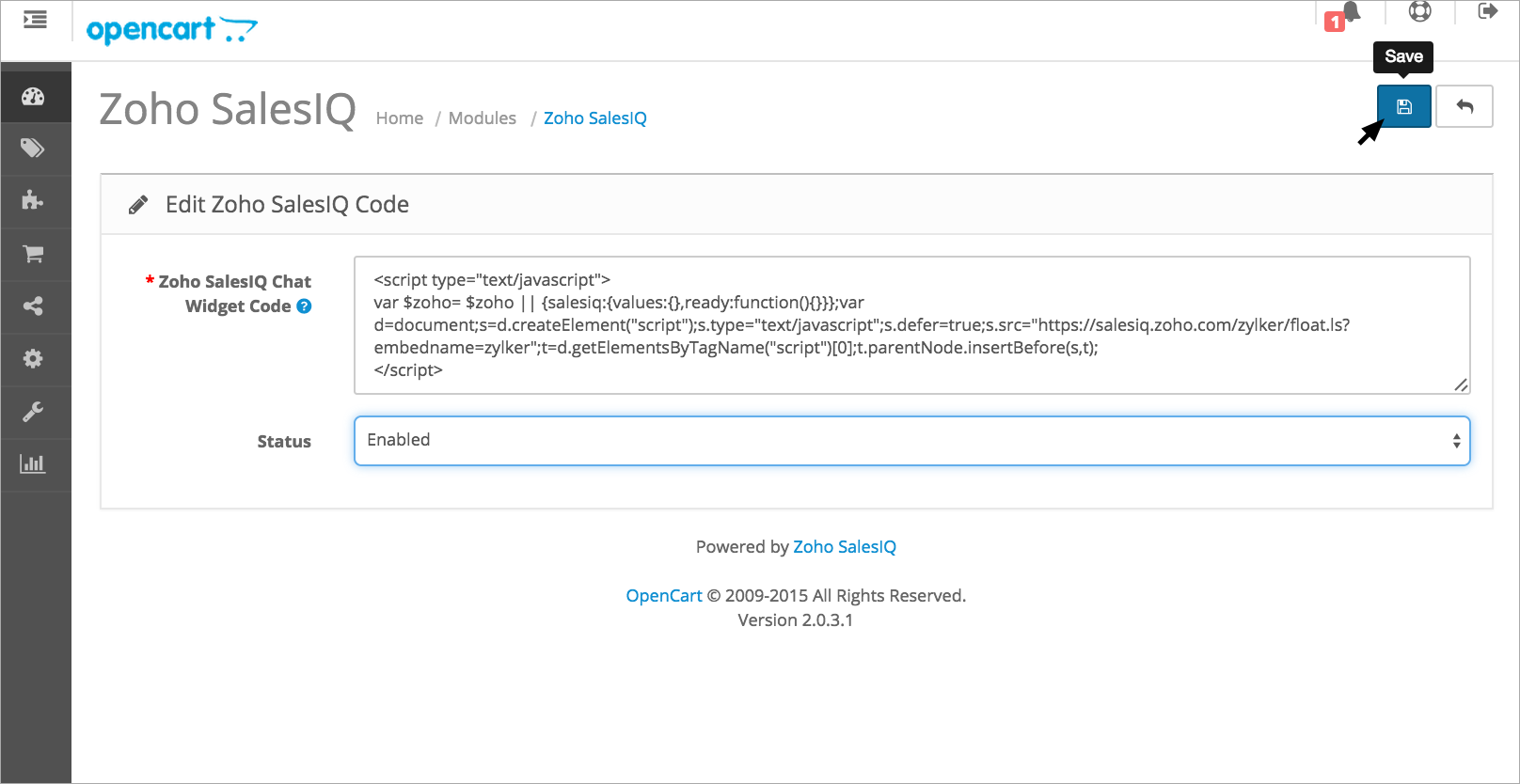Click the back arrow cancel button
1520x784 pixels.
1465,106
